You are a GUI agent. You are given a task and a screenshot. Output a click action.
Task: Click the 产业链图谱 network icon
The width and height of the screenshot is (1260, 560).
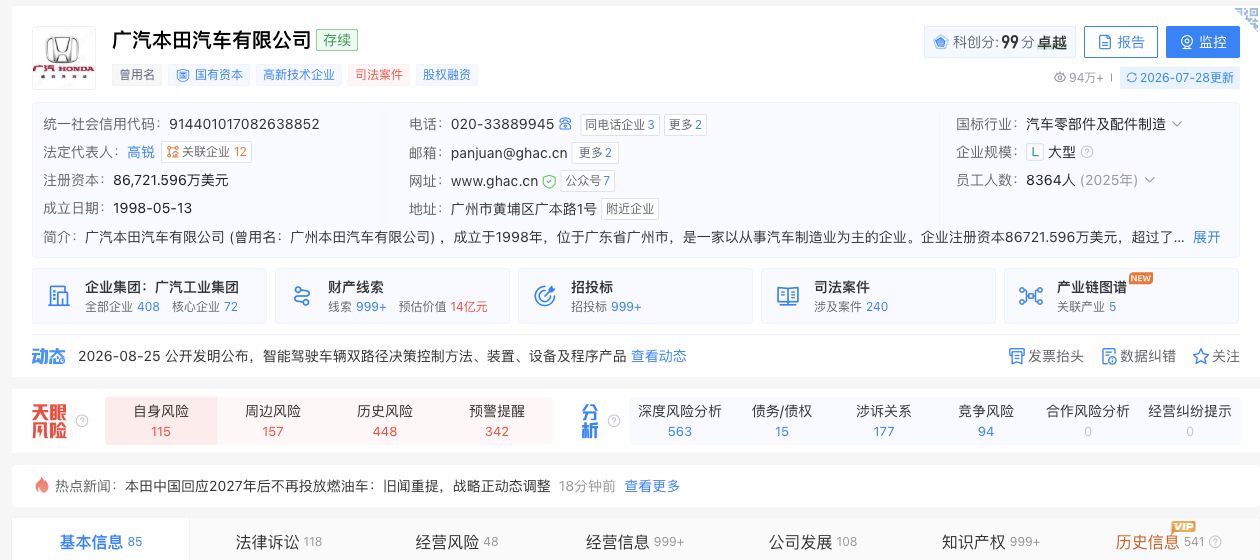(x=1031, y=296)
